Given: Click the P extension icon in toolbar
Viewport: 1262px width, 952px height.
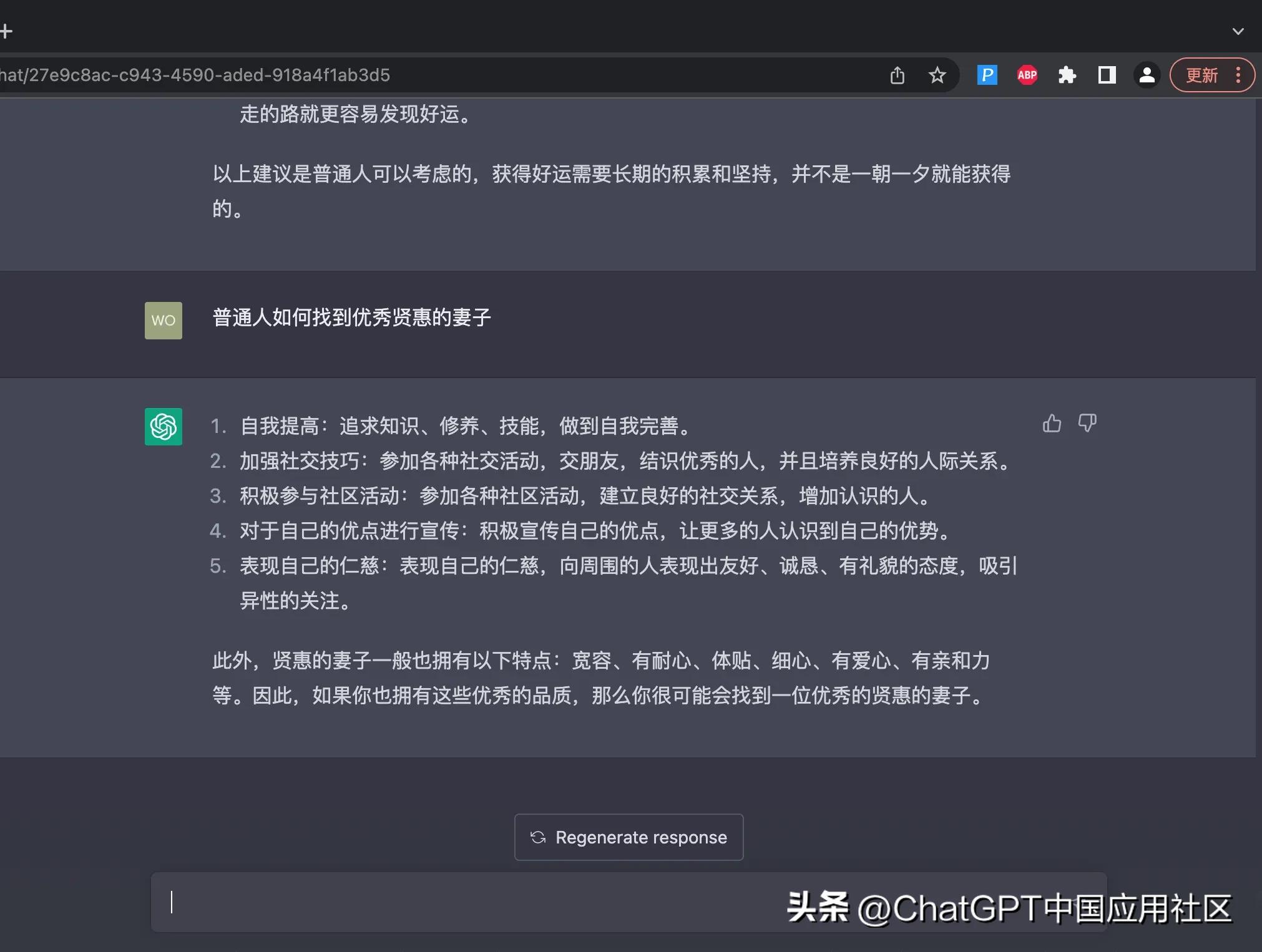Looking at the screenshot, I should [x=987, y=75].
